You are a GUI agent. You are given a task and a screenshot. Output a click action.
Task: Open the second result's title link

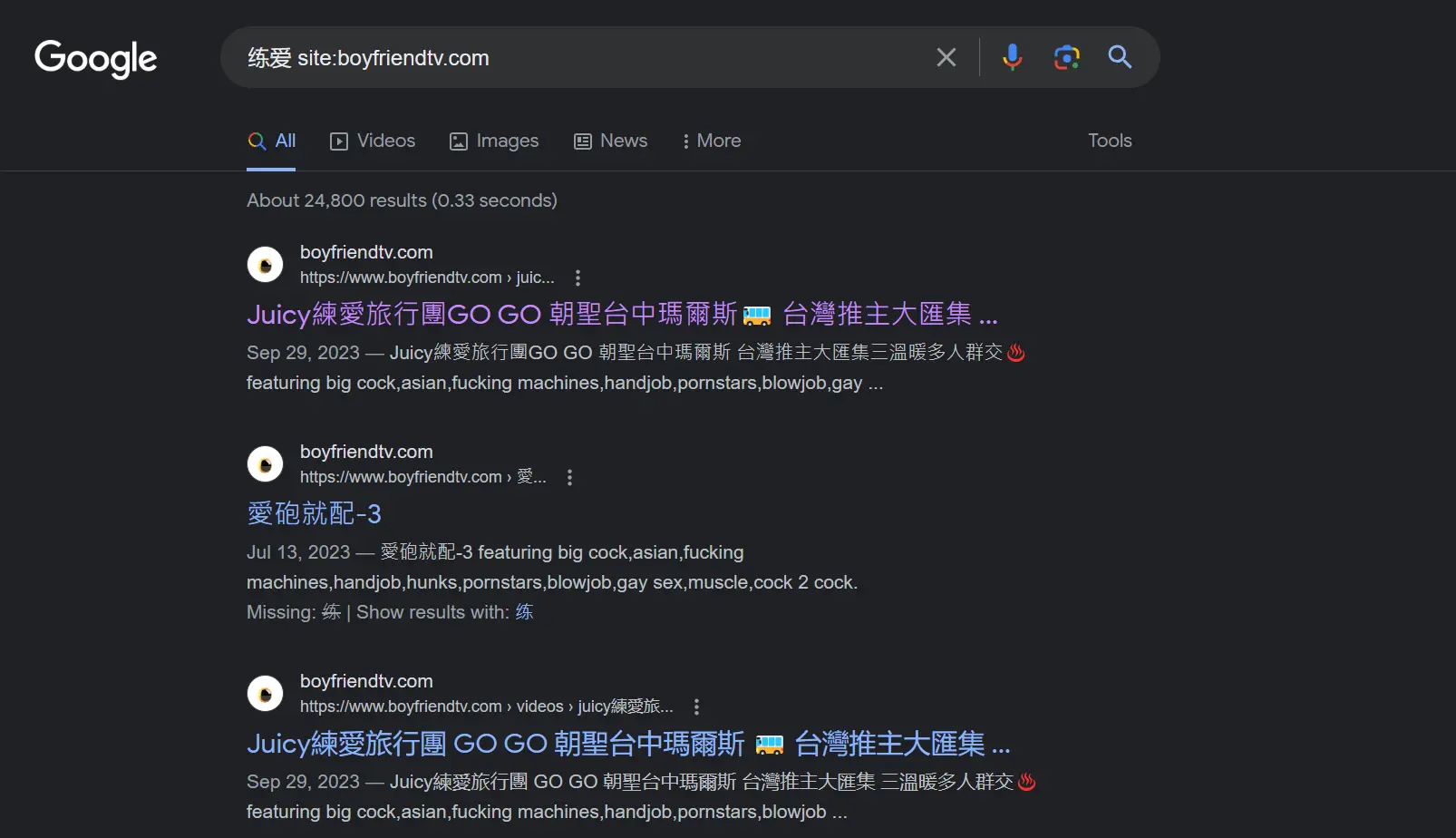click(314, 514)
